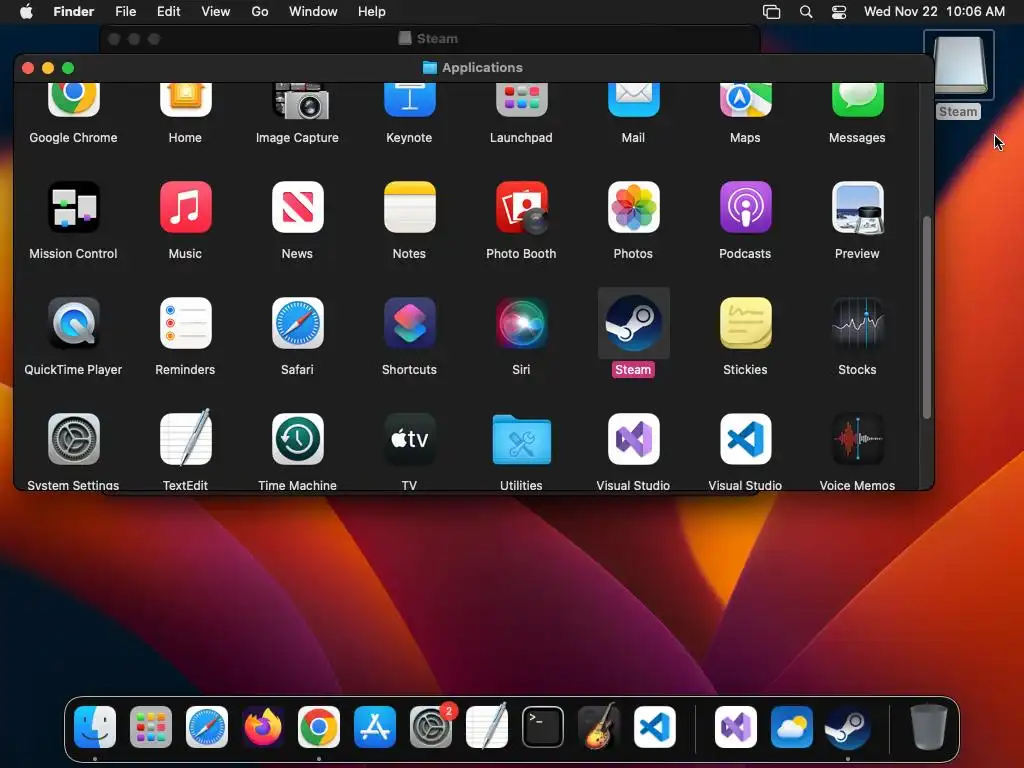Select the Maps app icon

point(745,100)
